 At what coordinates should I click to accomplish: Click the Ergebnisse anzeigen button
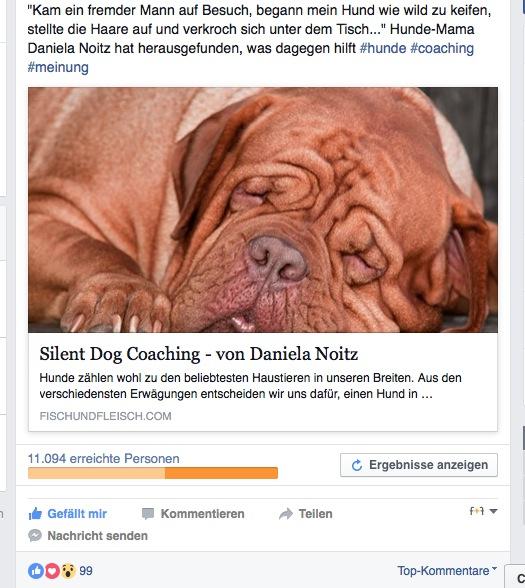pos(419,465)
